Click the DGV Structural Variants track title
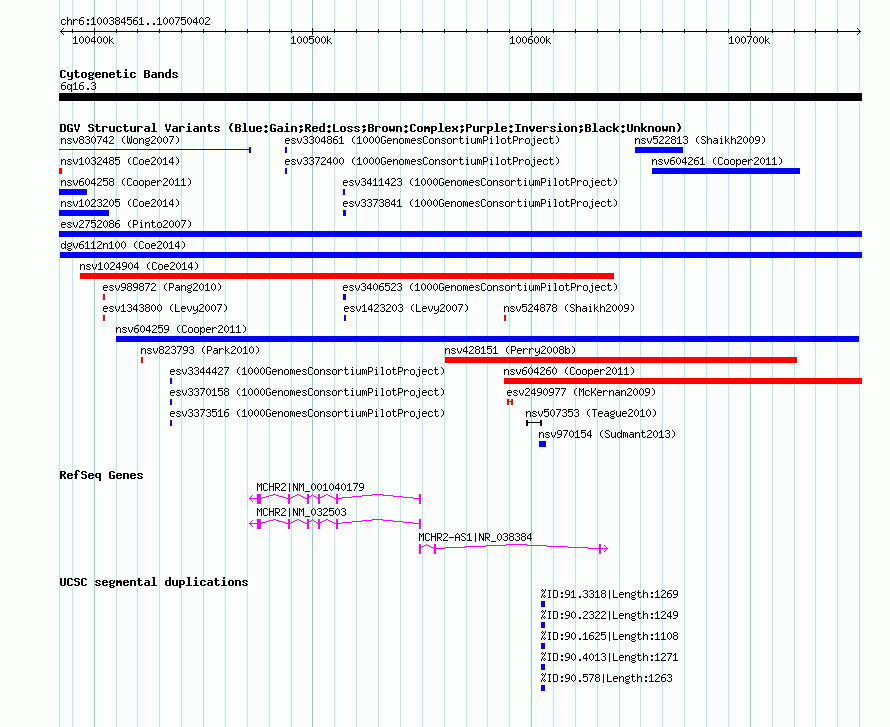The image size is (890, 727). pyautogui.click(x=371, y=128)
